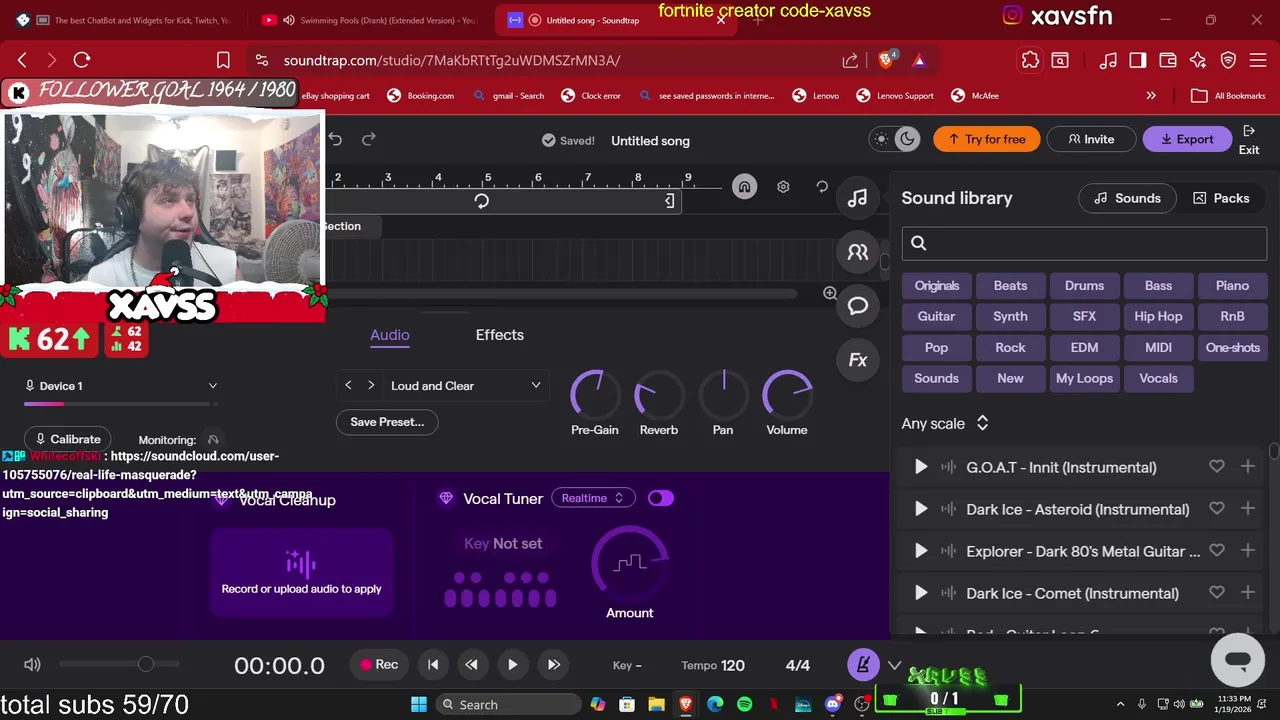Adjust the master volume slider
This screenshot has width=1280, height=720.
click(x=120, y=664)
